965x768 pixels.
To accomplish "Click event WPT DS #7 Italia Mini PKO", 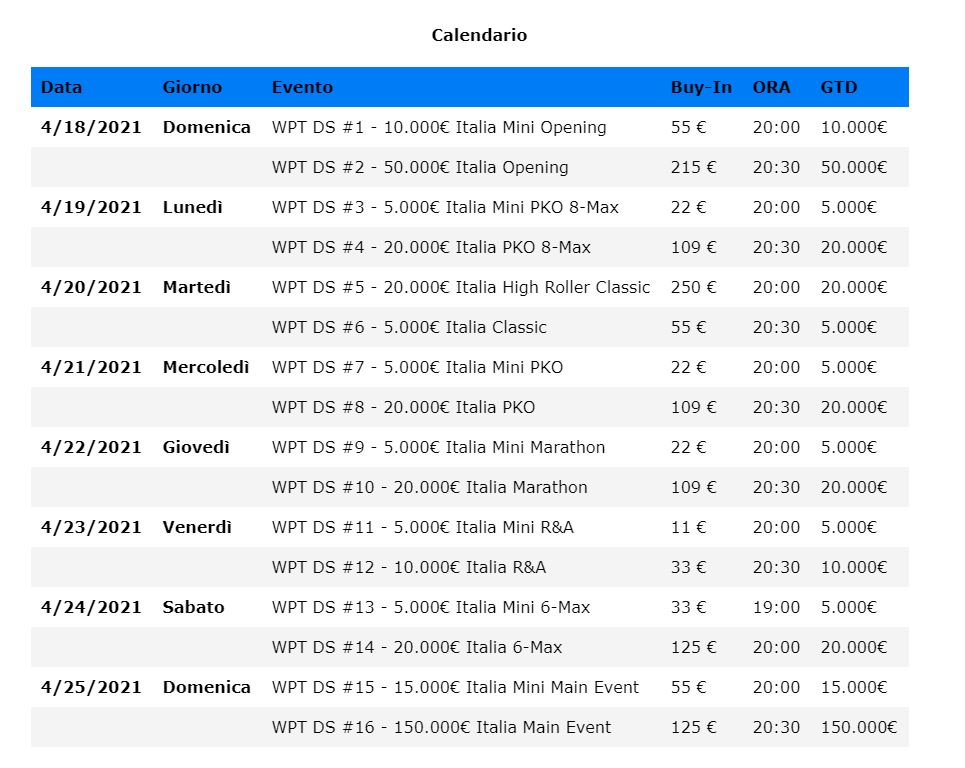I will 417,367.
